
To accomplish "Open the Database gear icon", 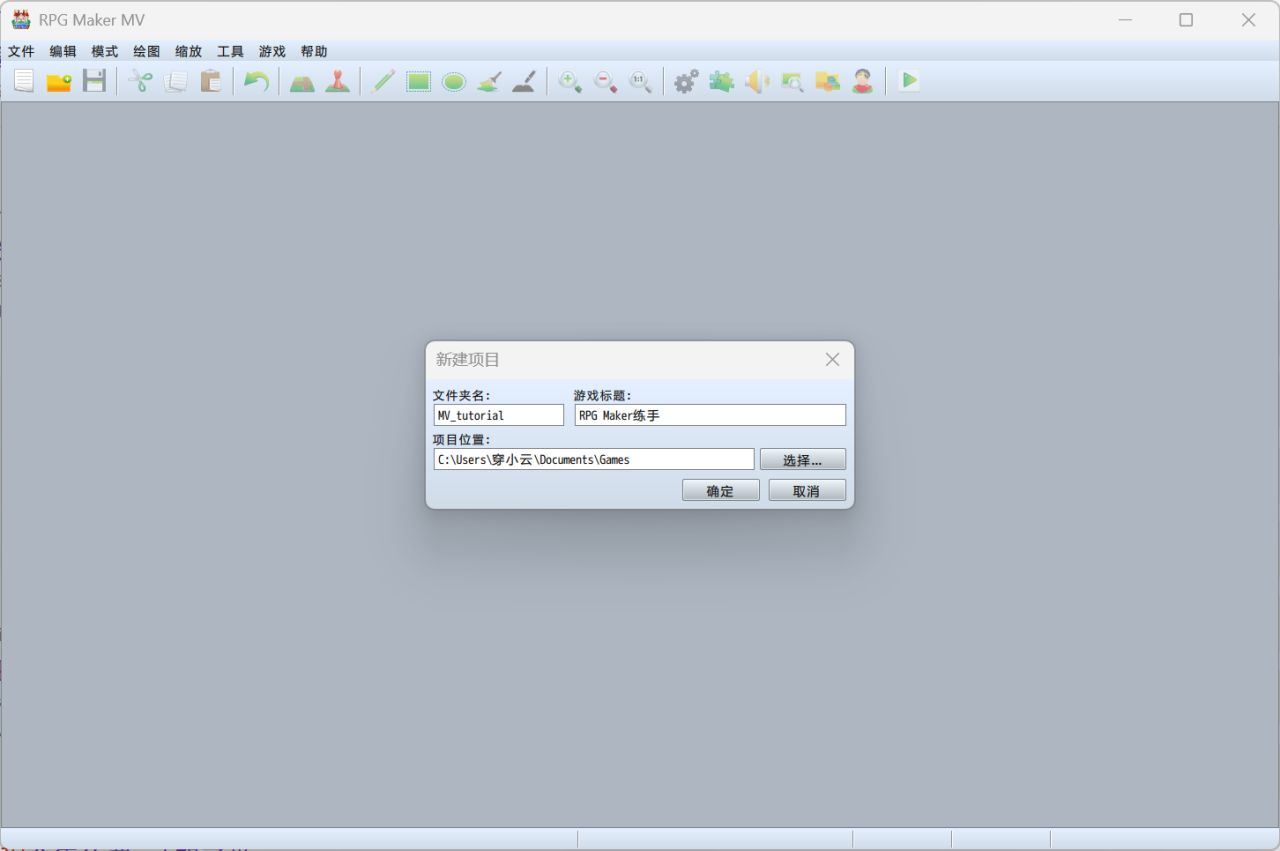I will point(686,81).
